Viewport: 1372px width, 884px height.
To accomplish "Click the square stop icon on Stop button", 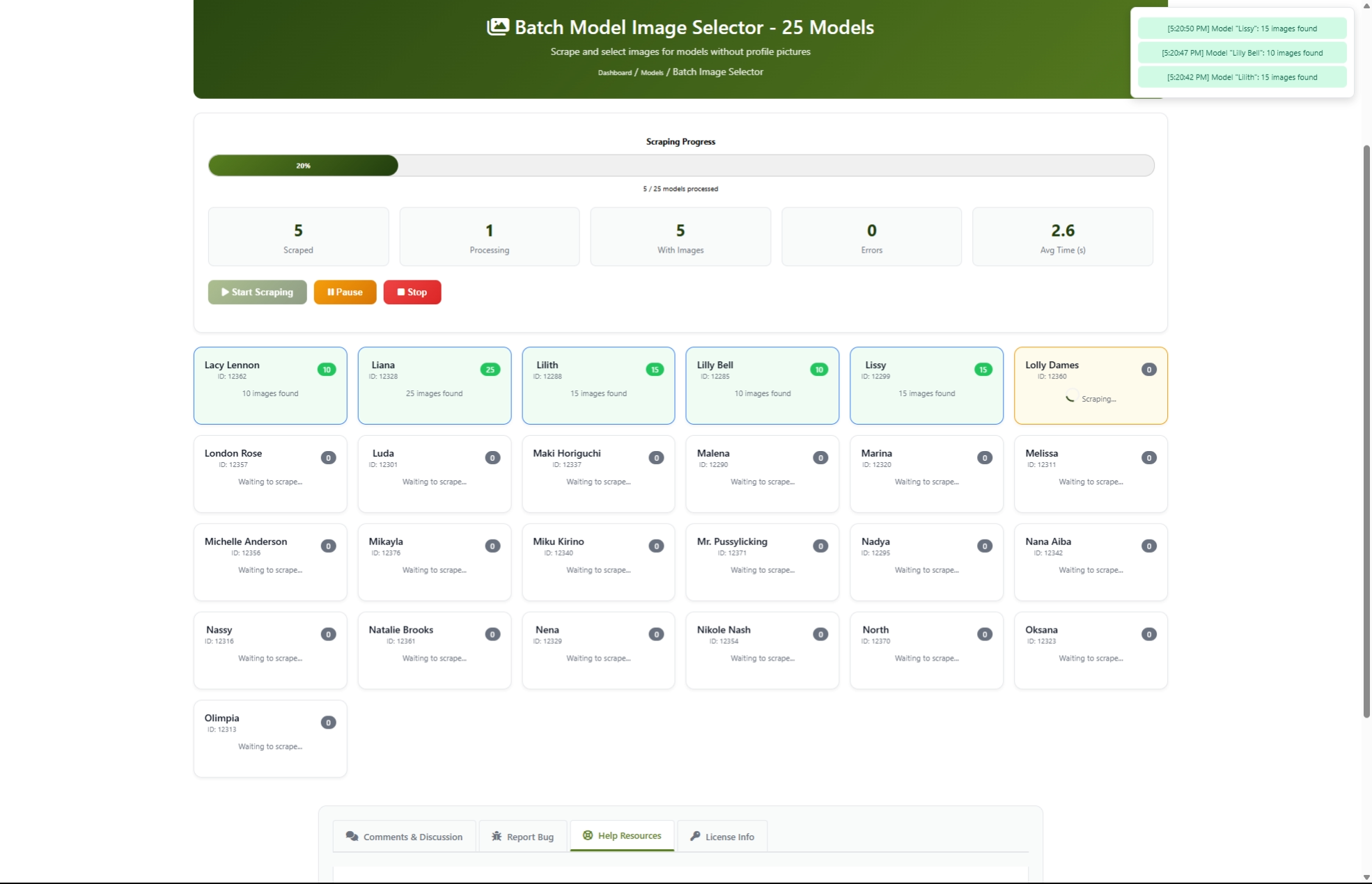I will coord(400,292).
